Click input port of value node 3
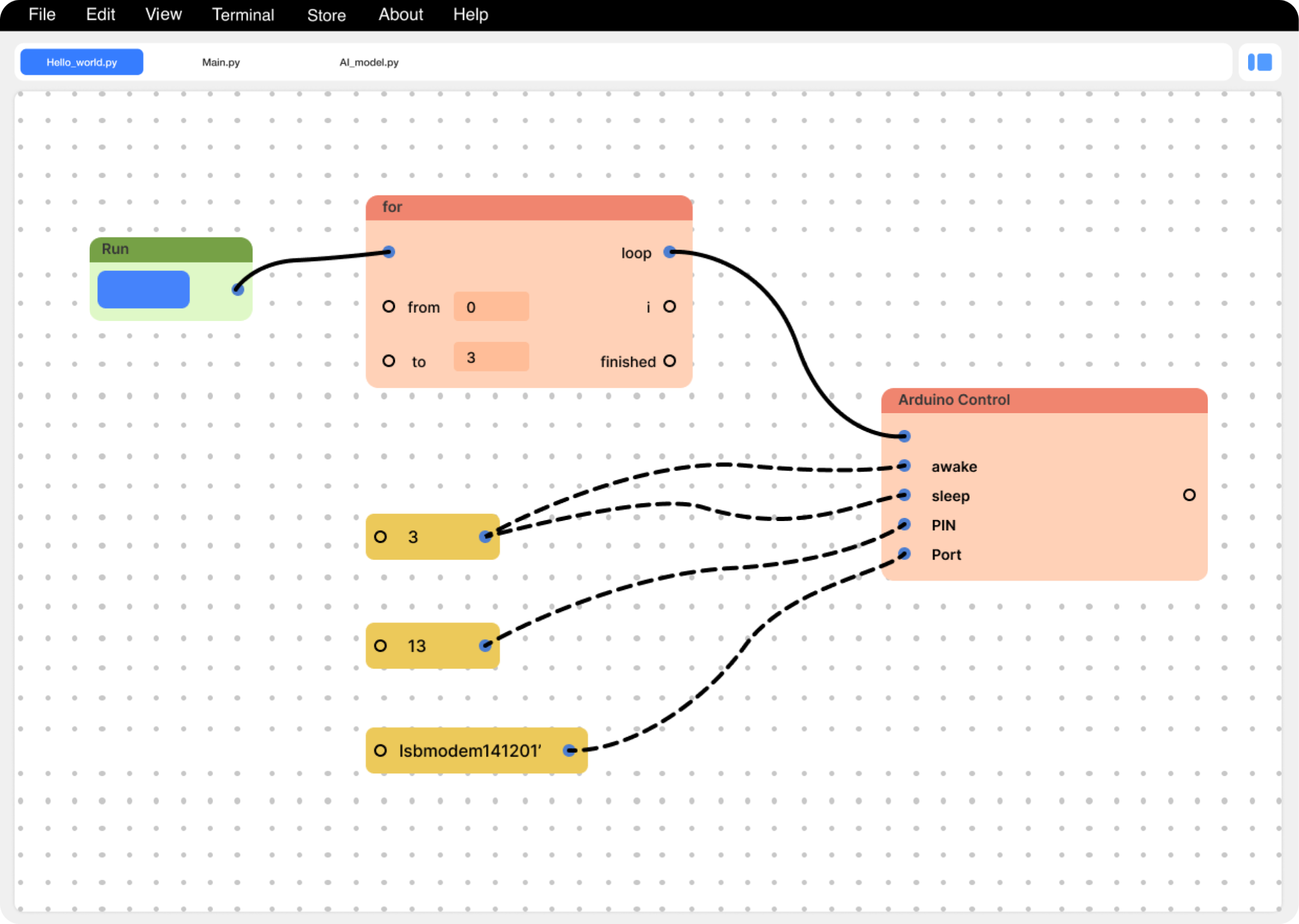 pos(380,536)
